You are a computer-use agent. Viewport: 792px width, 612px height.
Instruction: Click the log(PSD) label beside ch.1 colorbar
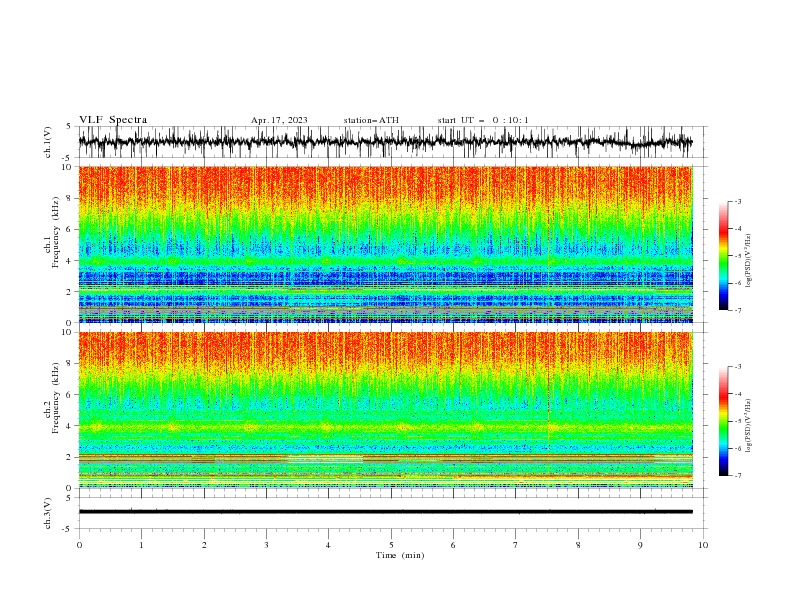coord(749,261)
